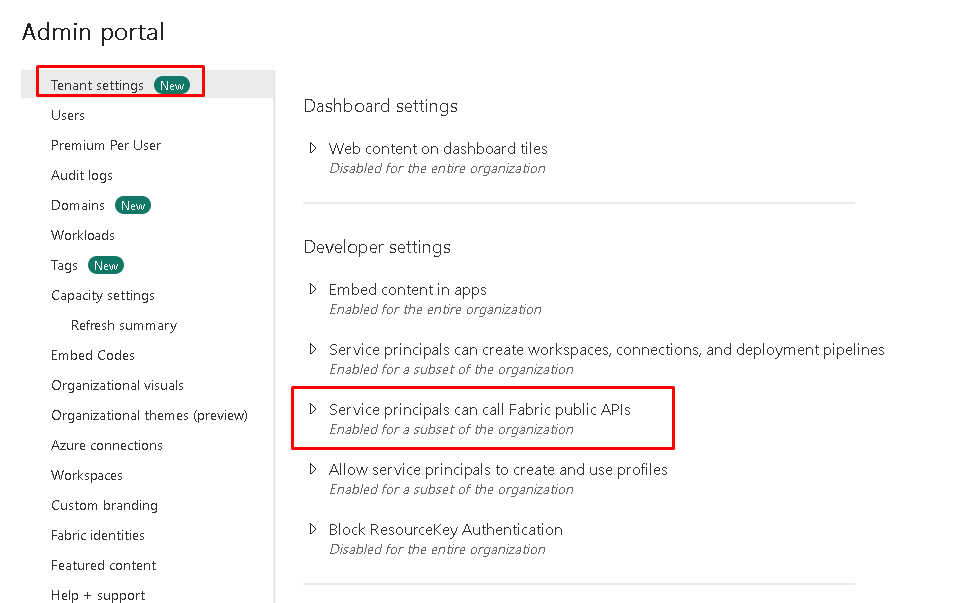
Task: Open Premium Per User page
Action: pyautogui.click(x=106, y=145)
